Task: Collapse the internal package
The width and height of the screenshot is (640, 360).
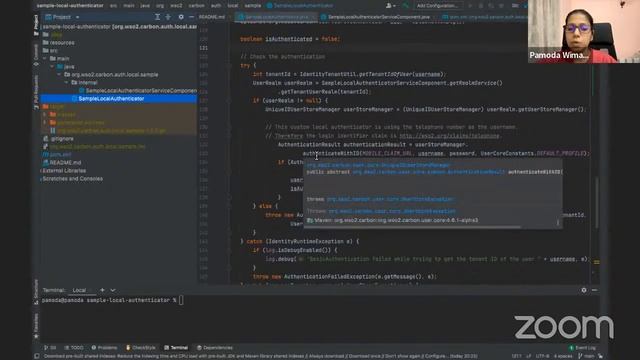Action: pyautogui.click(x=67, y=82)
